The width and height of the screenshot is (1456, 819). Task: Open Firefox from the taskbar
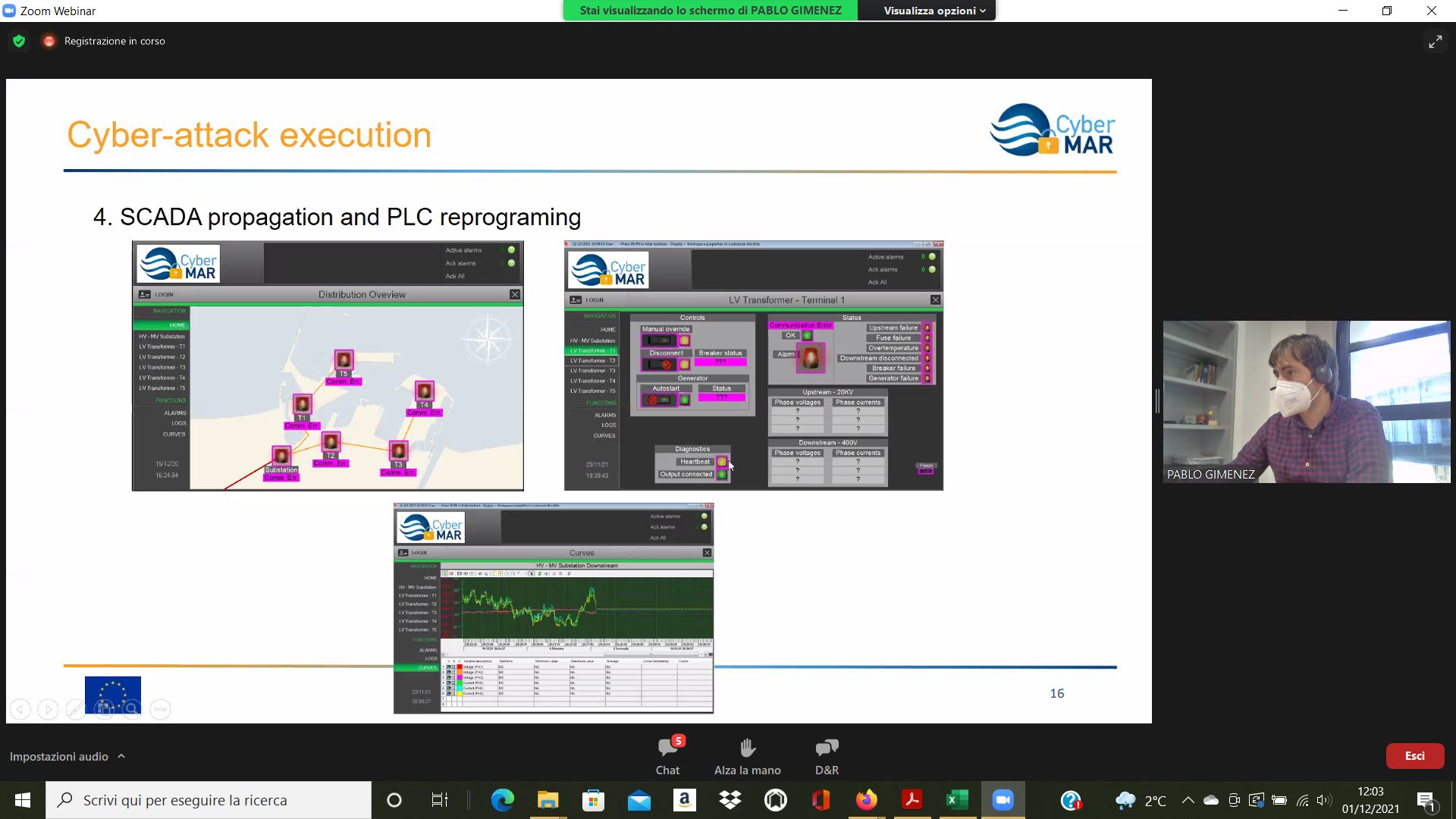point(866,800)
